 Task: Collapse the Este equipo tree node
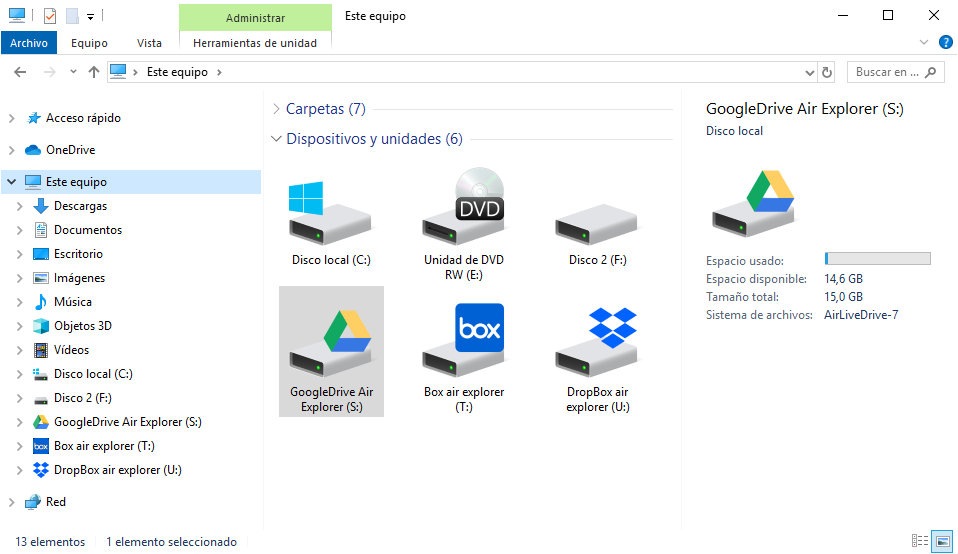coord(12,181)
